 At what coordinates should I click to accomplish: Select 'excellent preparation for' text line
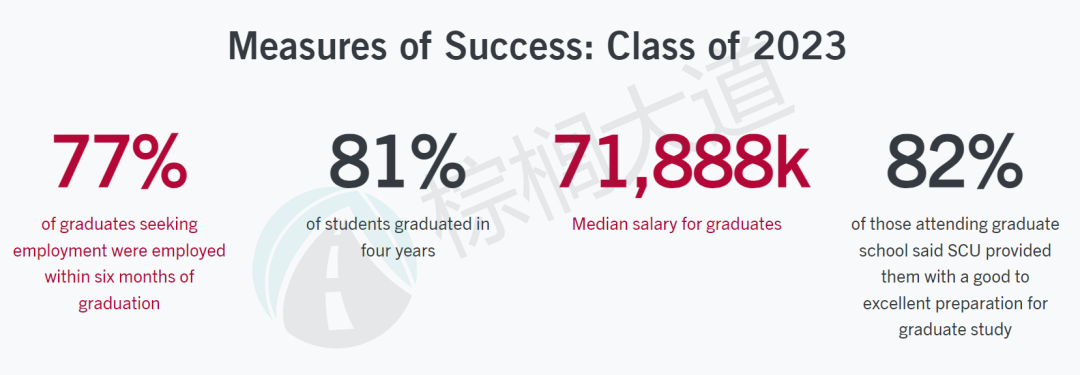click(x=955, y=303)
